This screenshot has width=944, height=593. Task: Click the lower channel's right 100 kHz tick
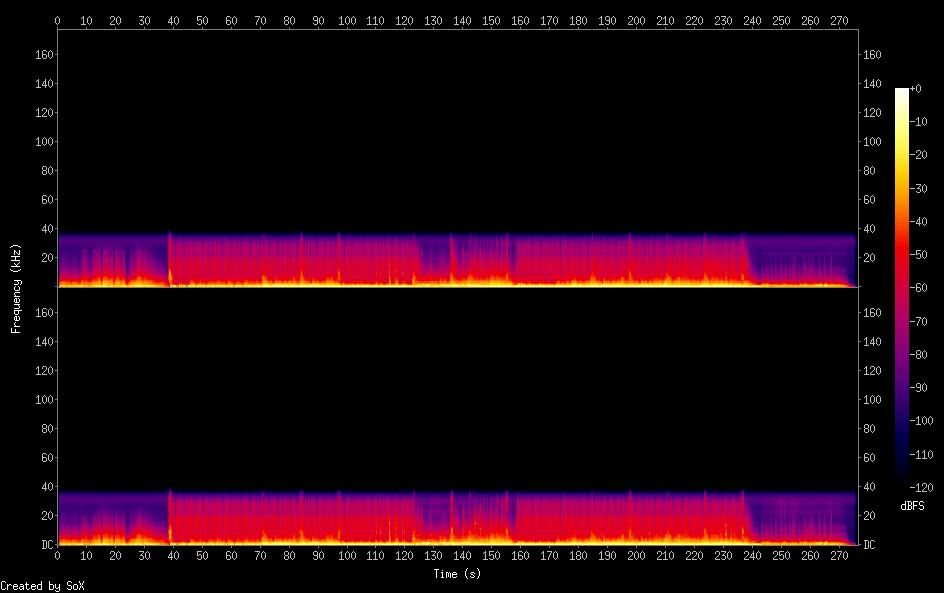(x=873, y=400)
